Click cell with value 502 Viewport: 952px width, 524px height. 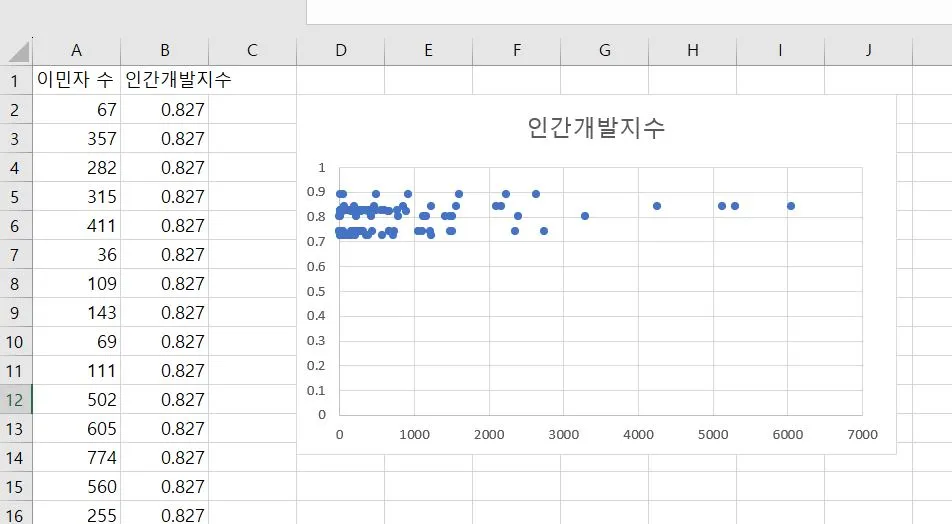click(76, 400)
